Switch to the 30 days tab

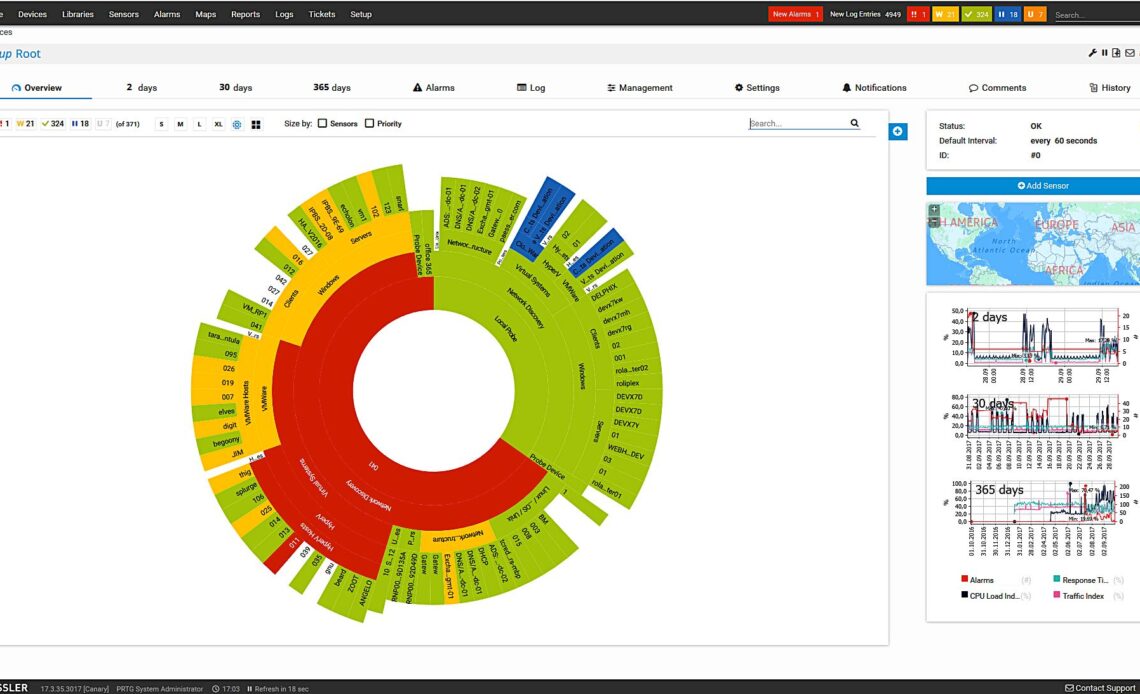click(236, 88)
